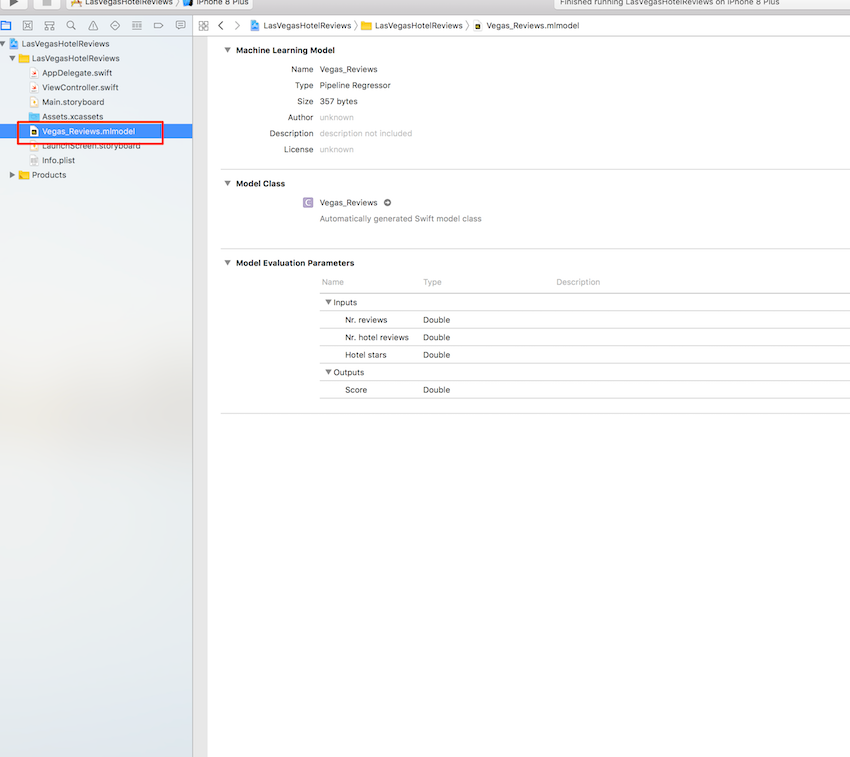The image size is (850, 757).
Task: Open the Source Control navigator icon
Action: (x=28, y=25)
